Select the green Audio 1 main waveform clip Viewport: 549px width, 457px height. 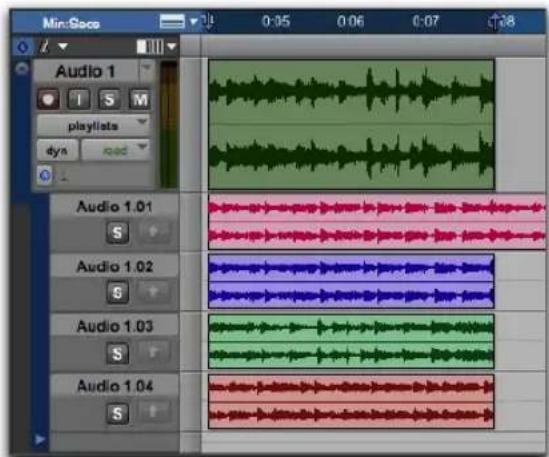pos(351,124)
